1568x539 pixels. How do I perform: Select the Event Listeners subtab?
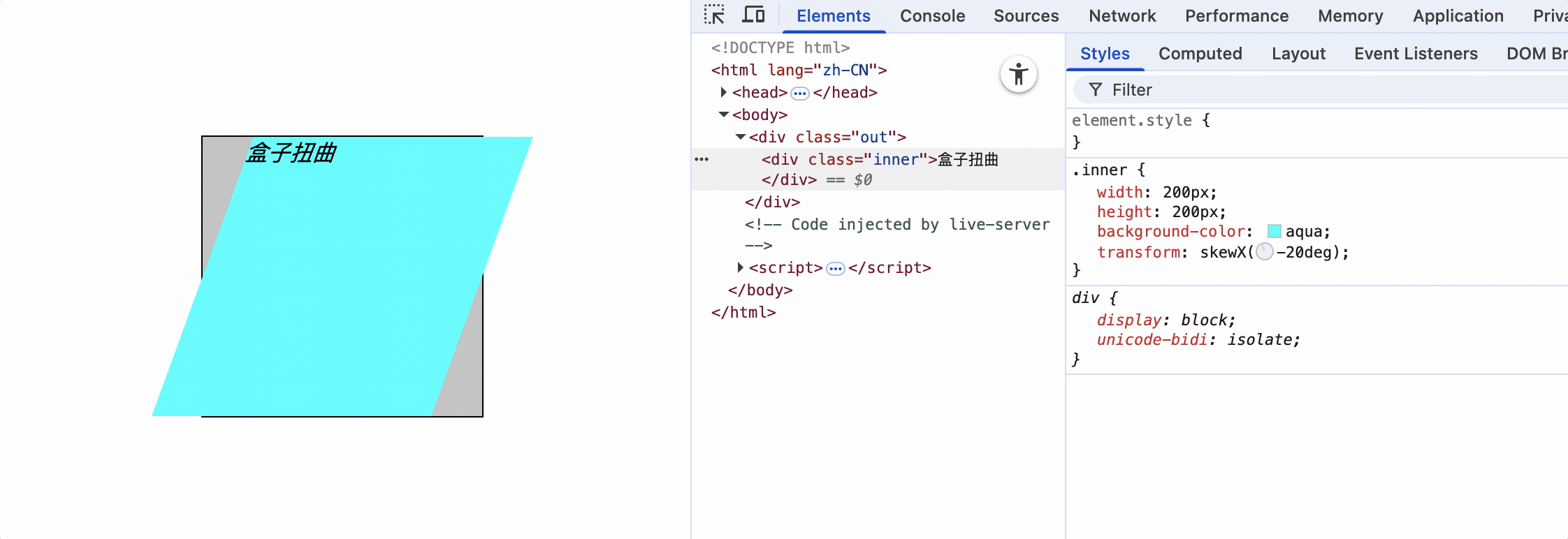[x=1416, y=54]
